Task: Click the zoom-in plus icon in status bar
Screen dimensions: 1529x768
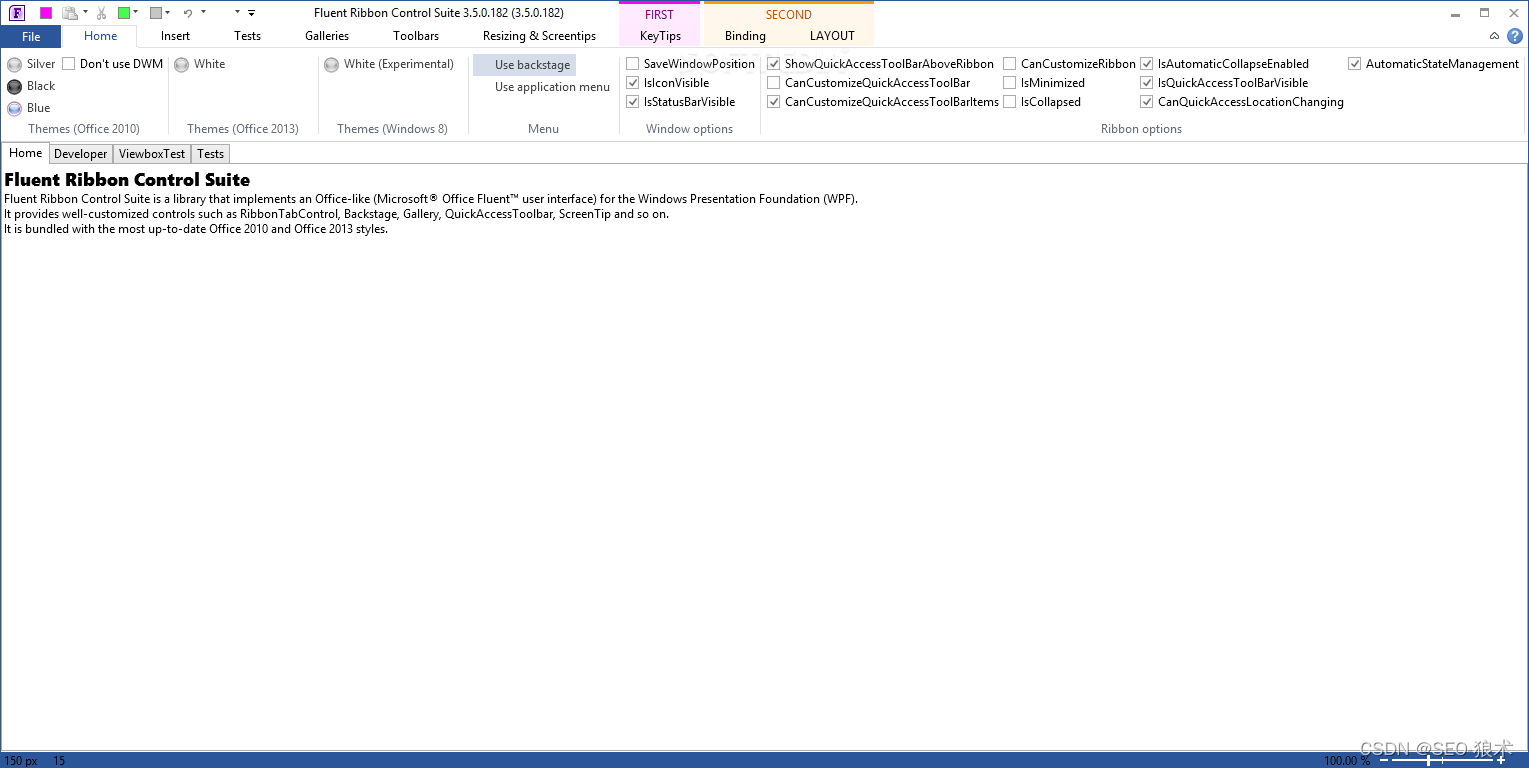Action: tap(1500, 761)
